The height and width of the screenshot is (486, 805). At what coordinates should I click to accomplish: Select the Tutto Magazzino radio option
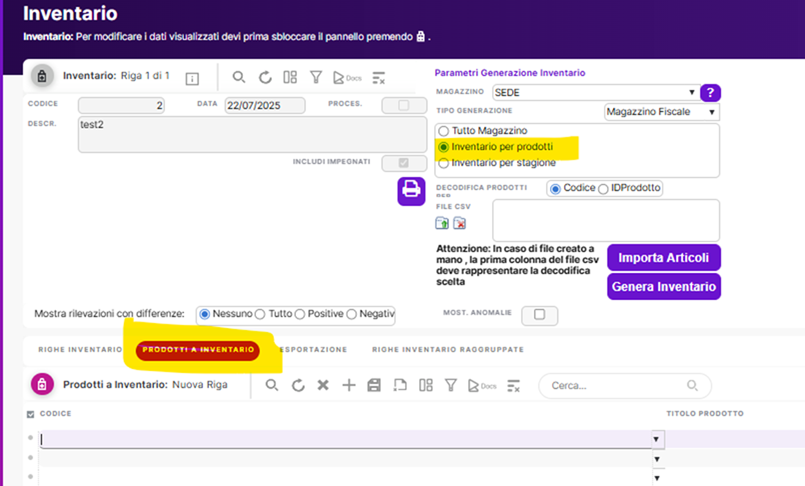pos(444,131)
